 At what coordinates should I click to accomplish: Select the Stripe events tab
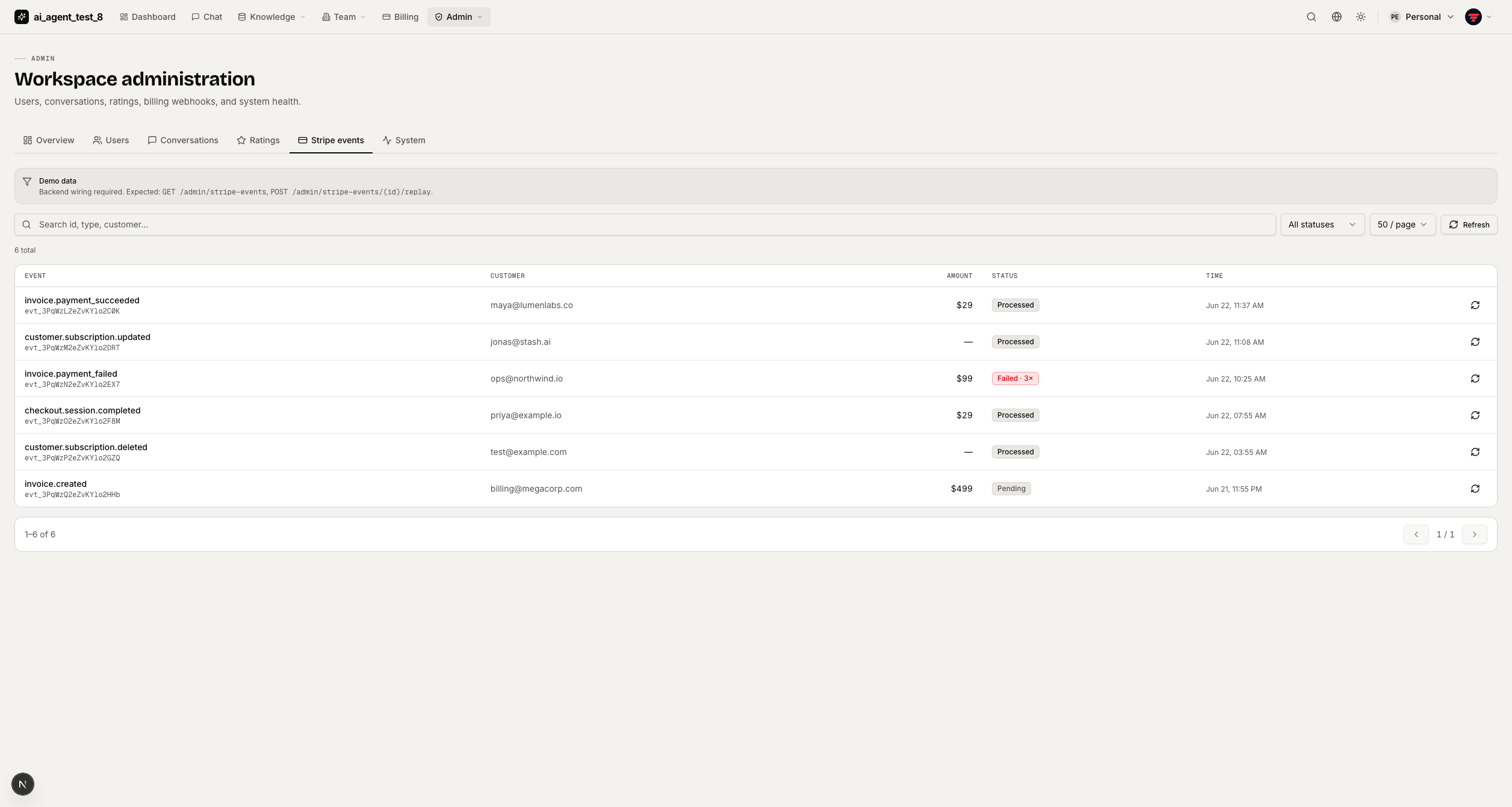click(x=331, y=140)
